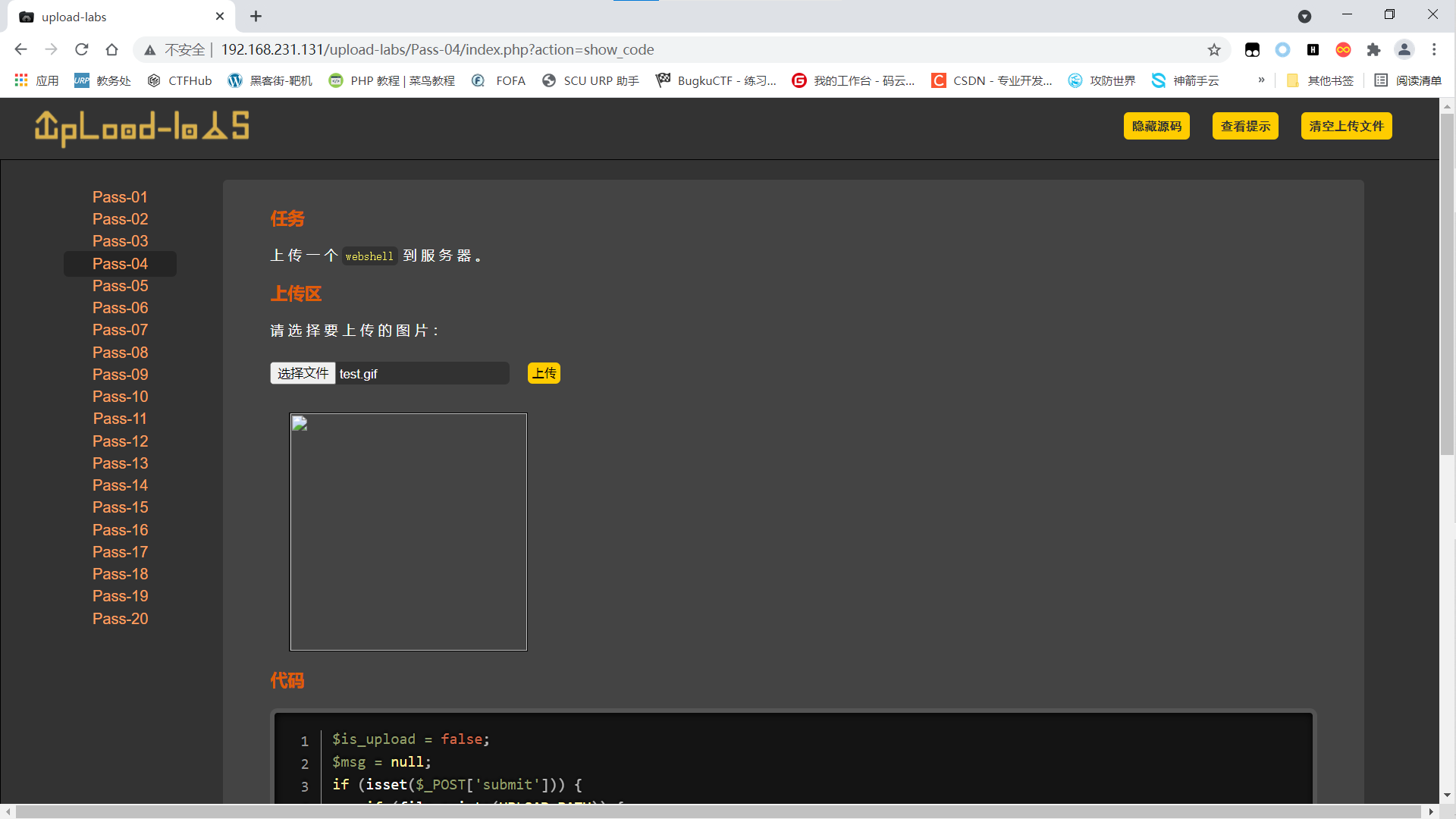Go to Pass-11
This screenshot has width=1456, height=819.
[x=120, y=419]
